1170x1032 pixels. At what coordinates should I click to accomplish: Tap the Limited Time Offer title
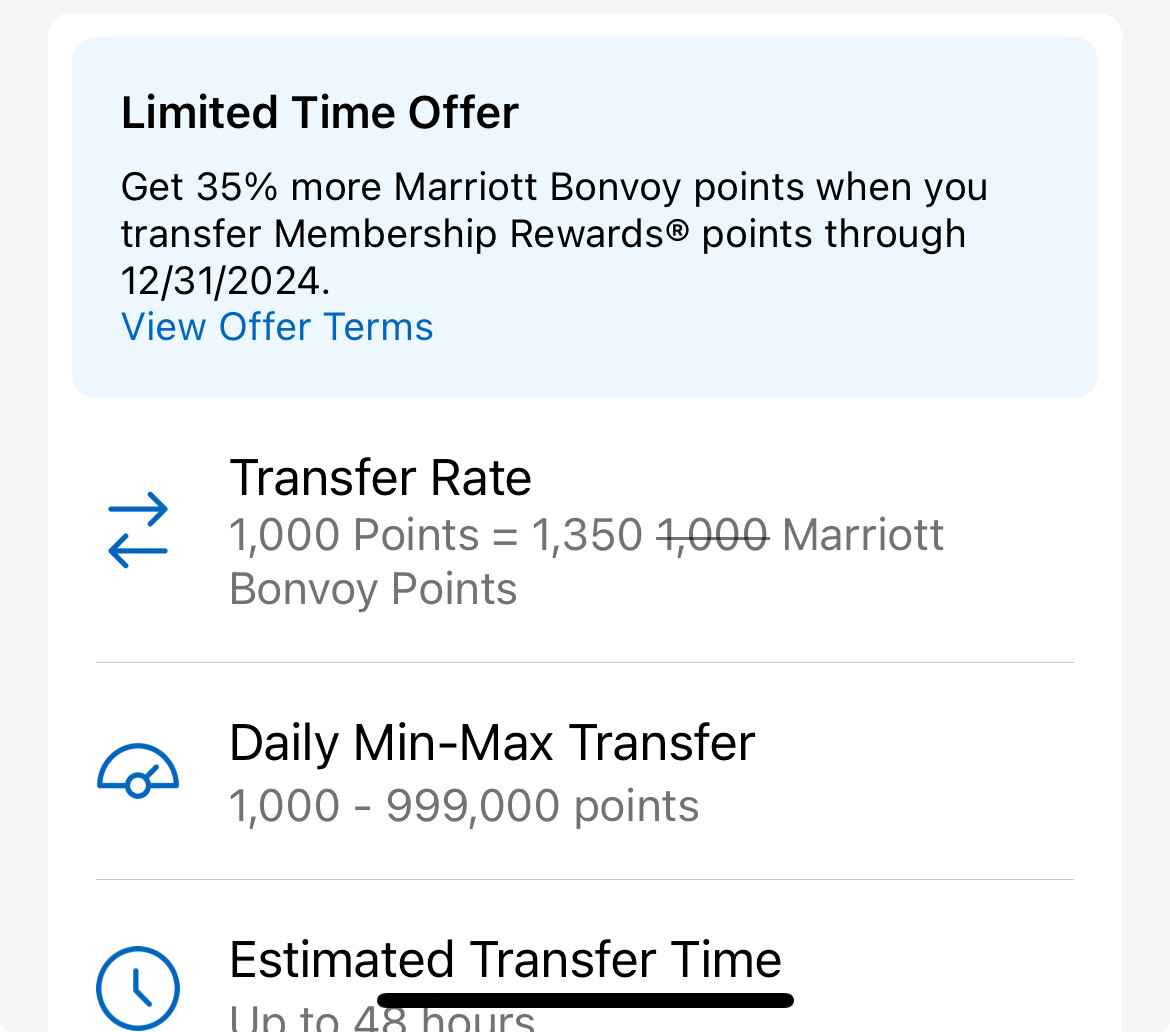pos(320,113)
